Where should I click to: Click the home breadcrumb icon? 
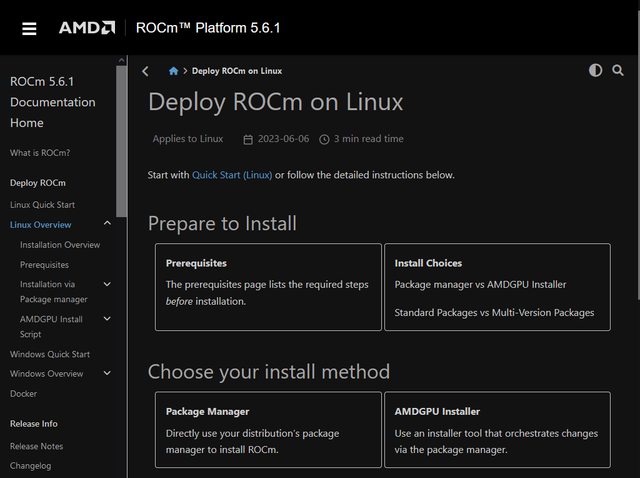[x=174, y=71]
